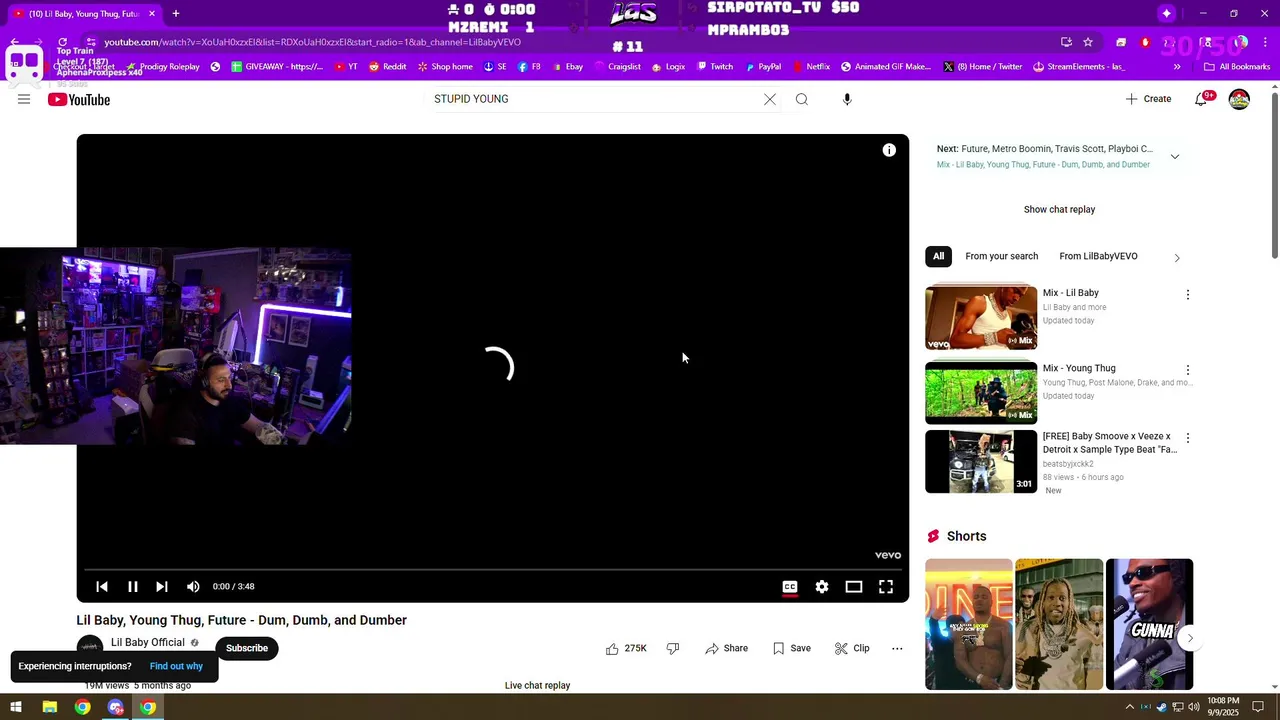Click the search magnifier button
Screen dimensions: 1280x720
coord(802,99)
